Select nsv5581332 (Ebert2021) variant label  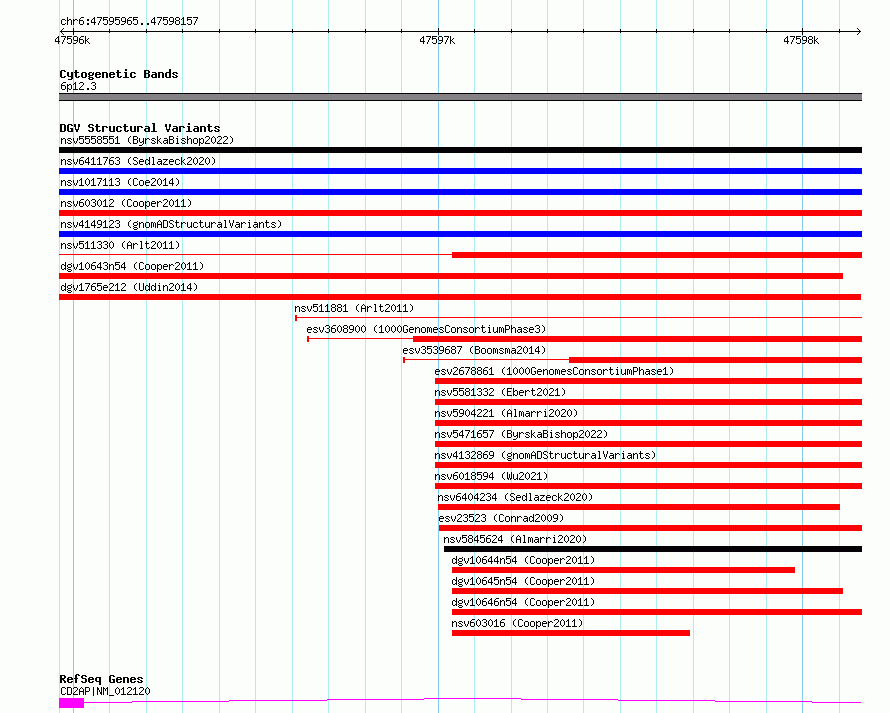(x=500, y=392)
